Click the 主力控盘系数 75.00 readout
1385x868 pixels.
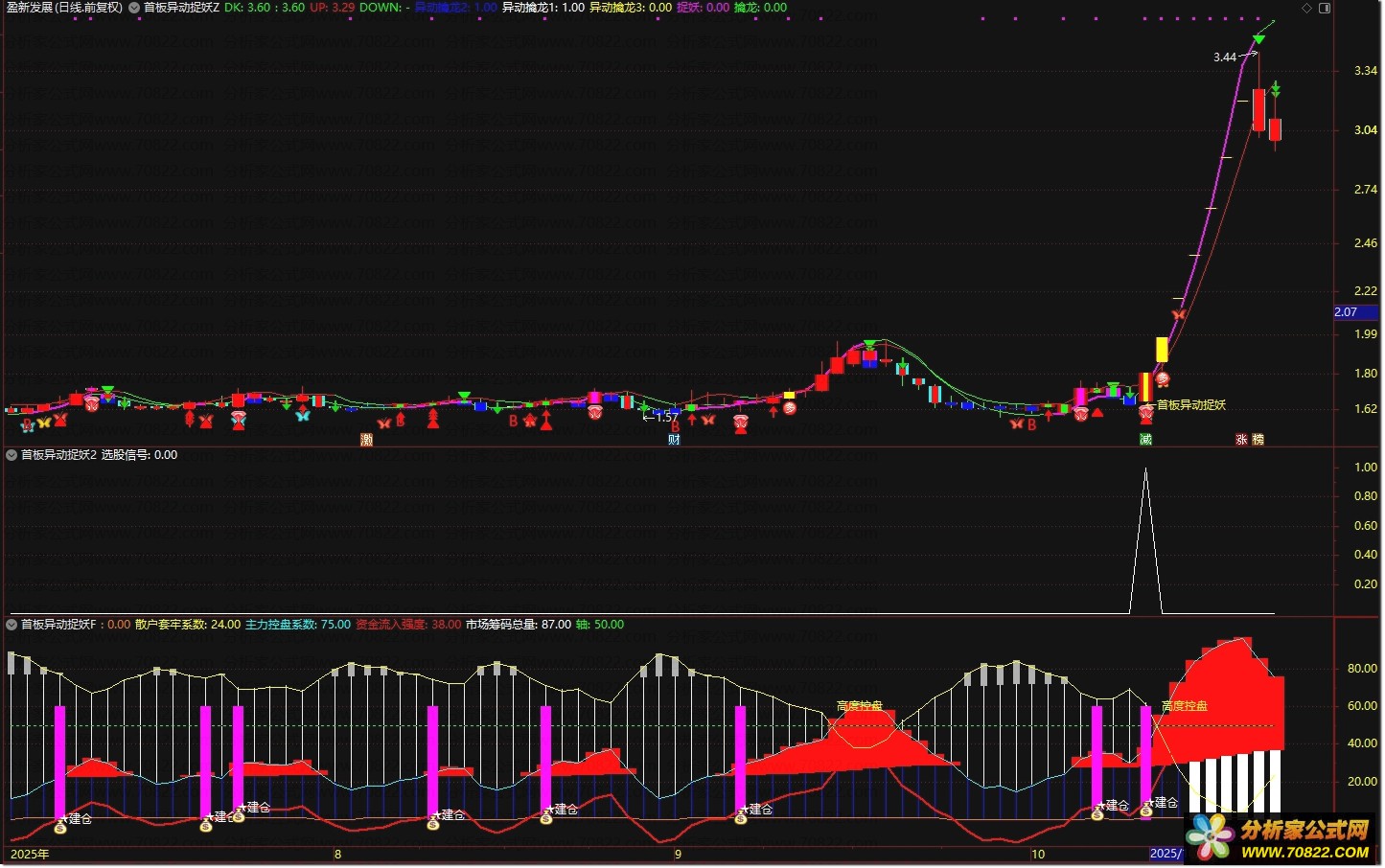point(298,625)
